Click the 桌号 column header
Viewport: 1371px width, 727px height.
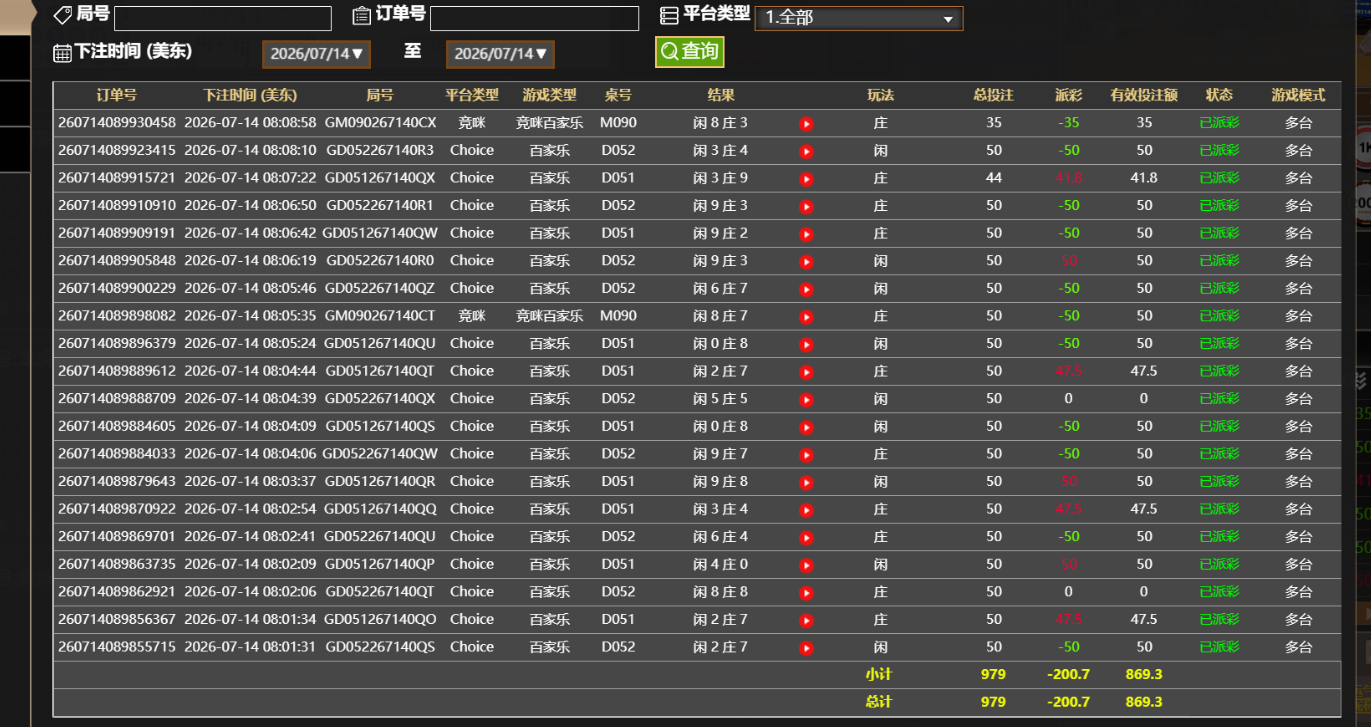618,95
